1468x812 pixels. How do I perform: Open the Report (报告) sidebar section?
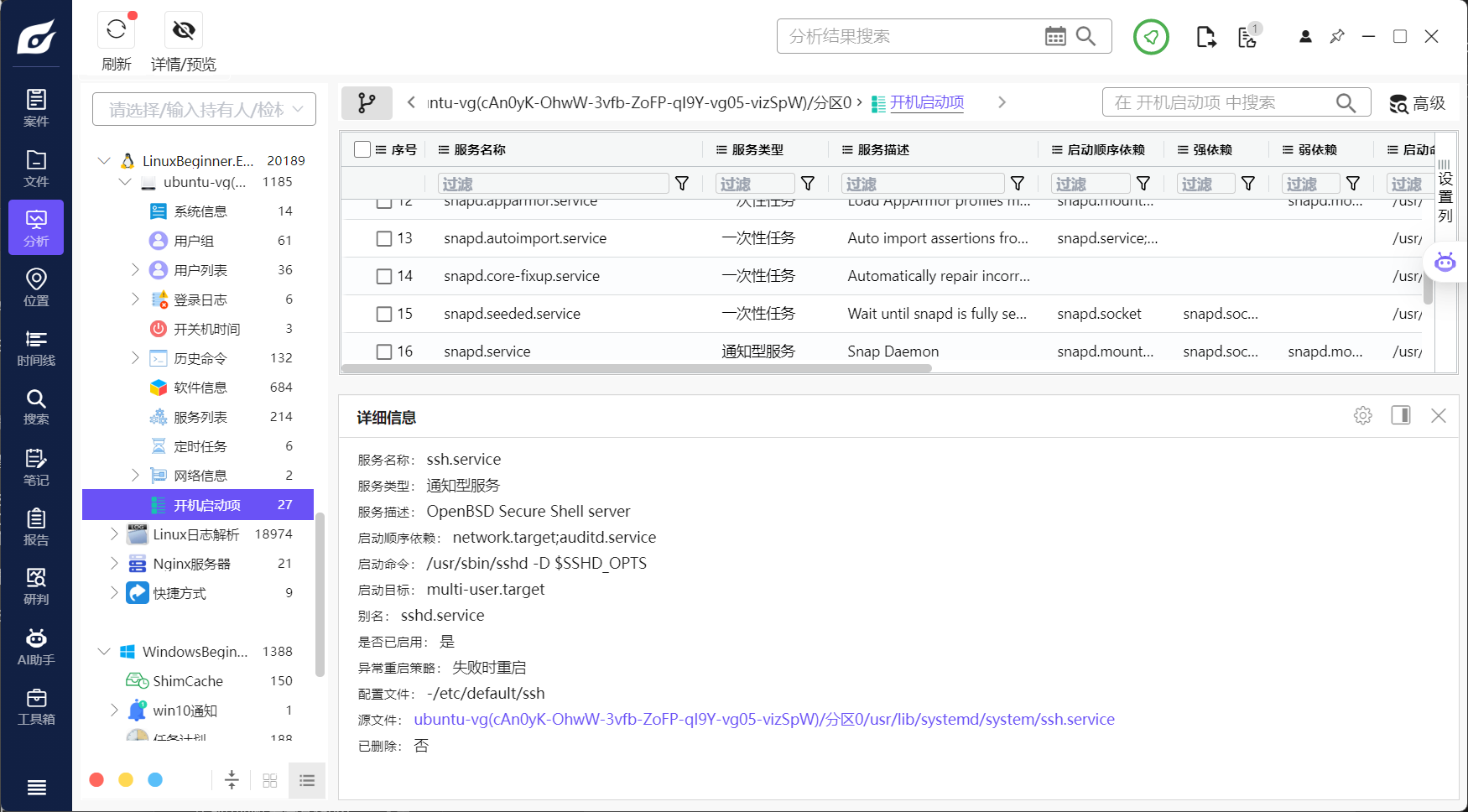(x=36, y=526)
